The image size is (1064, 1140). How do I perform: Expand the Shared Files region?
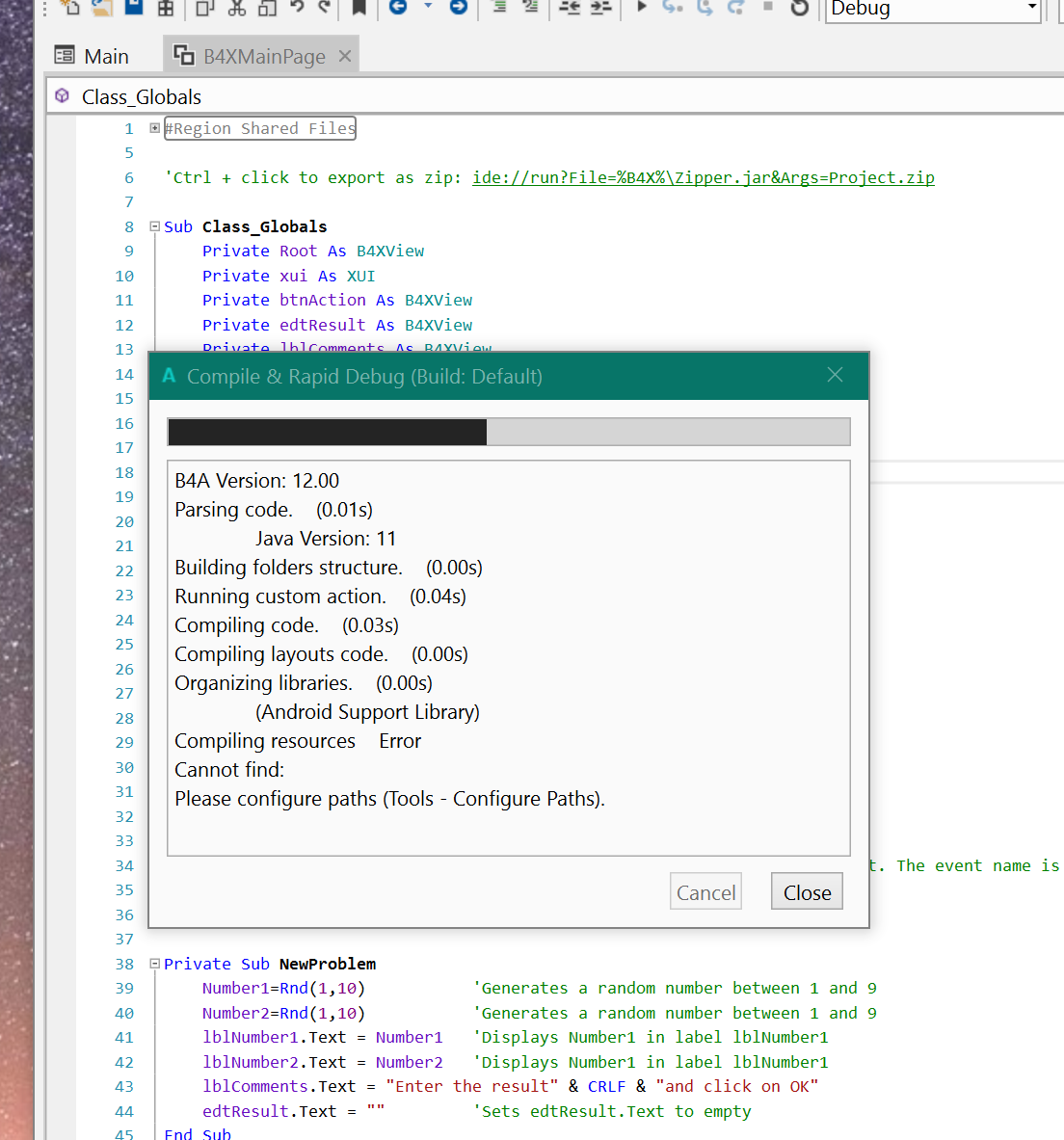[x=154, y=128]
